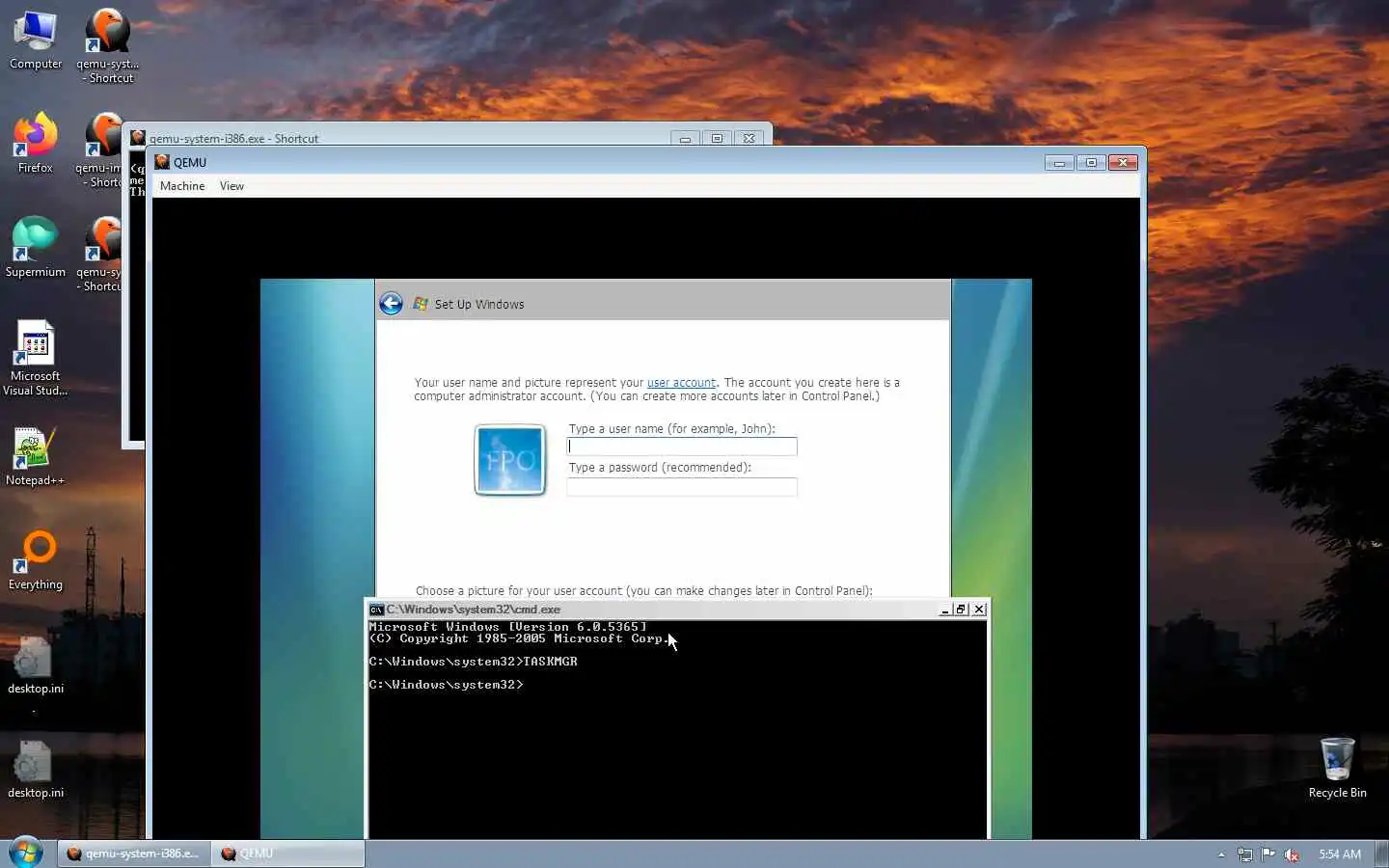
Task: Open the View menu in QEMU
Action: (231, 186)
